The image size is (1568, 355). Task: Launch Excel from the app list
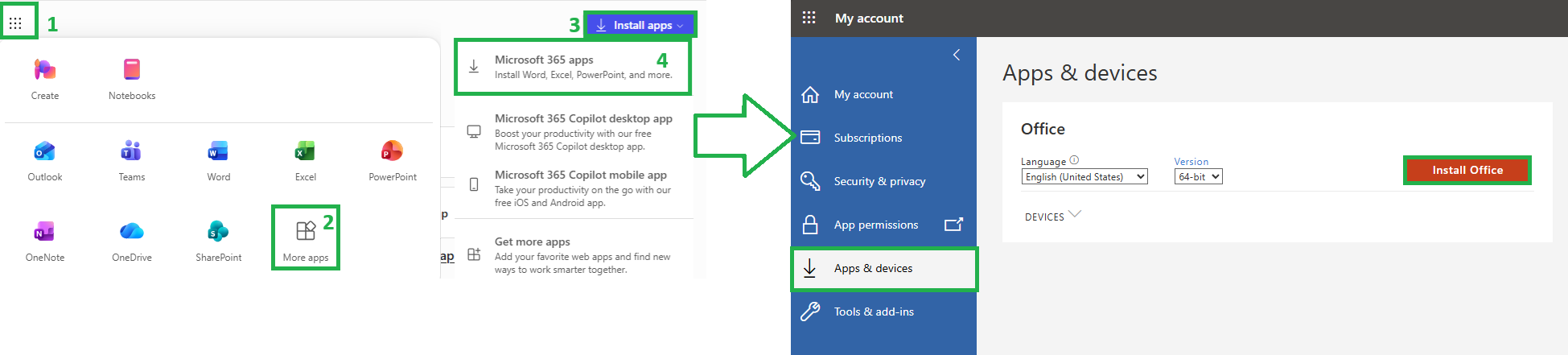coord(305,161)
